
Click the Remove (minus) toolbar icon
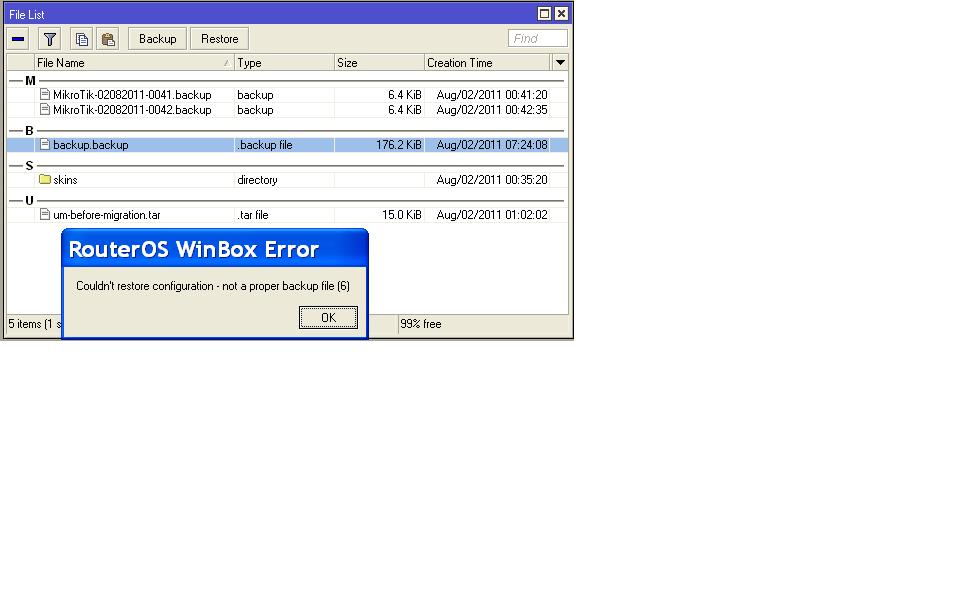18,39
